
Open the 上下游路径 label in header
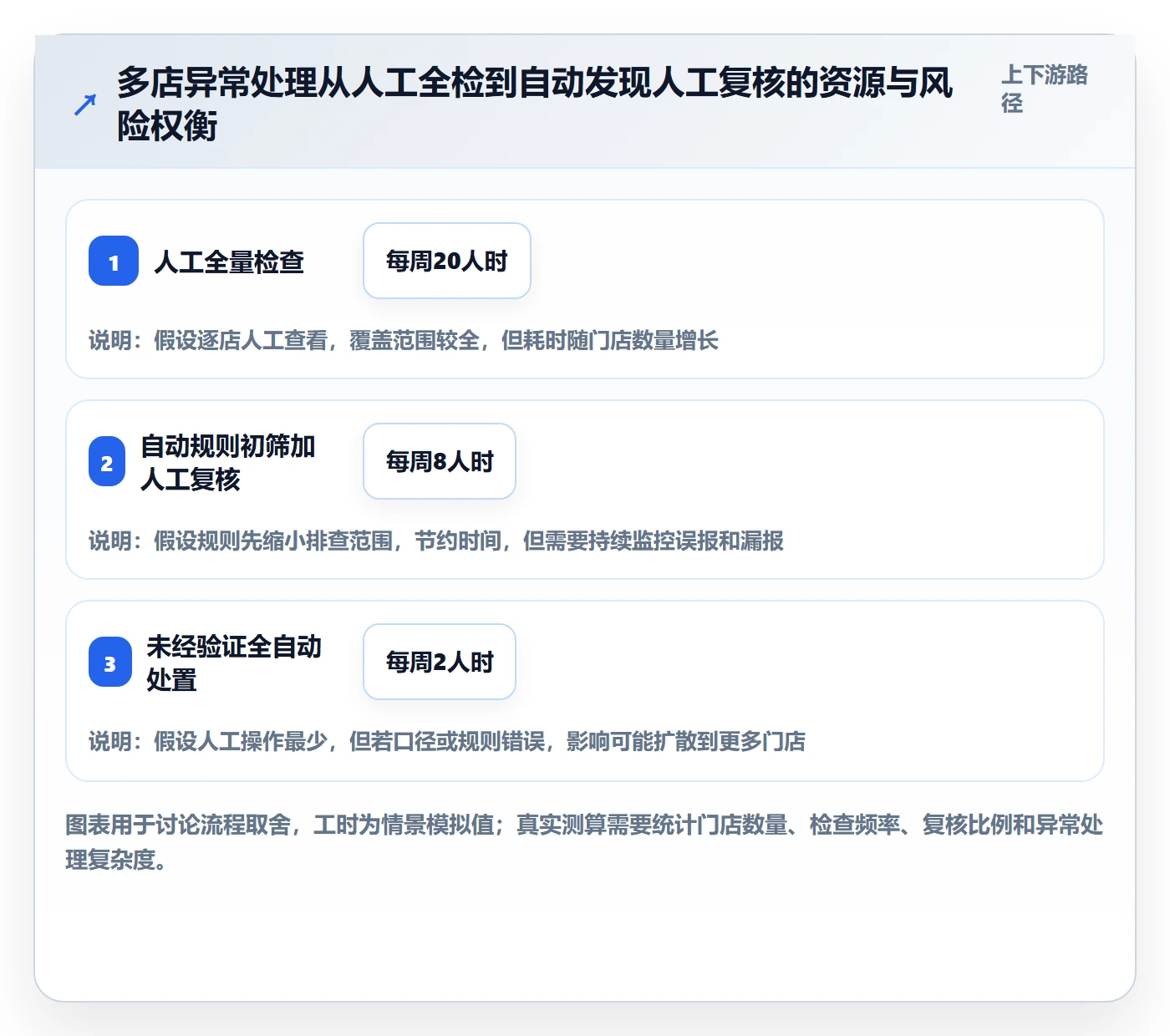[x=1045, y=89]
